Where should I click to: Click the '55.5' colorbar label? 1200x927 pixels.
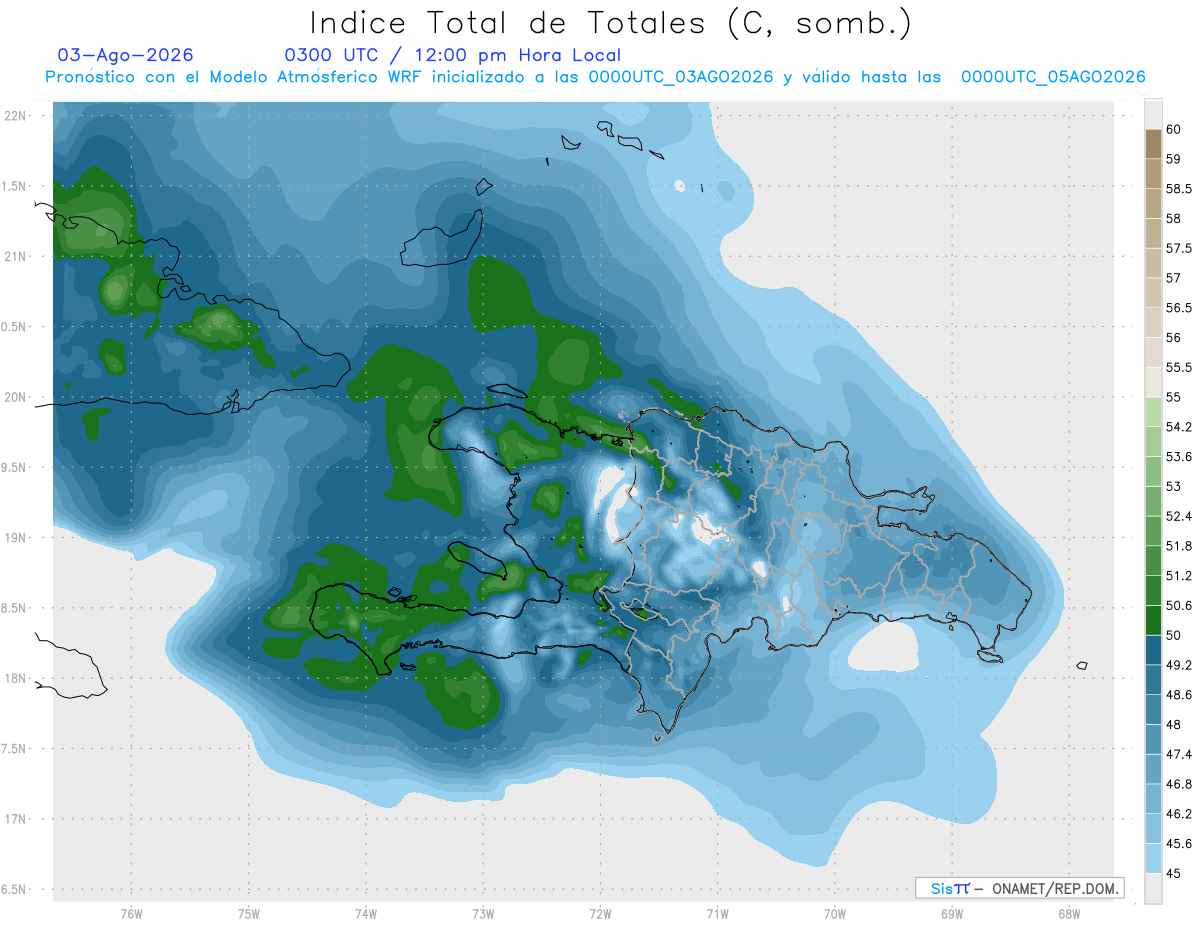tap(1178, 367)
